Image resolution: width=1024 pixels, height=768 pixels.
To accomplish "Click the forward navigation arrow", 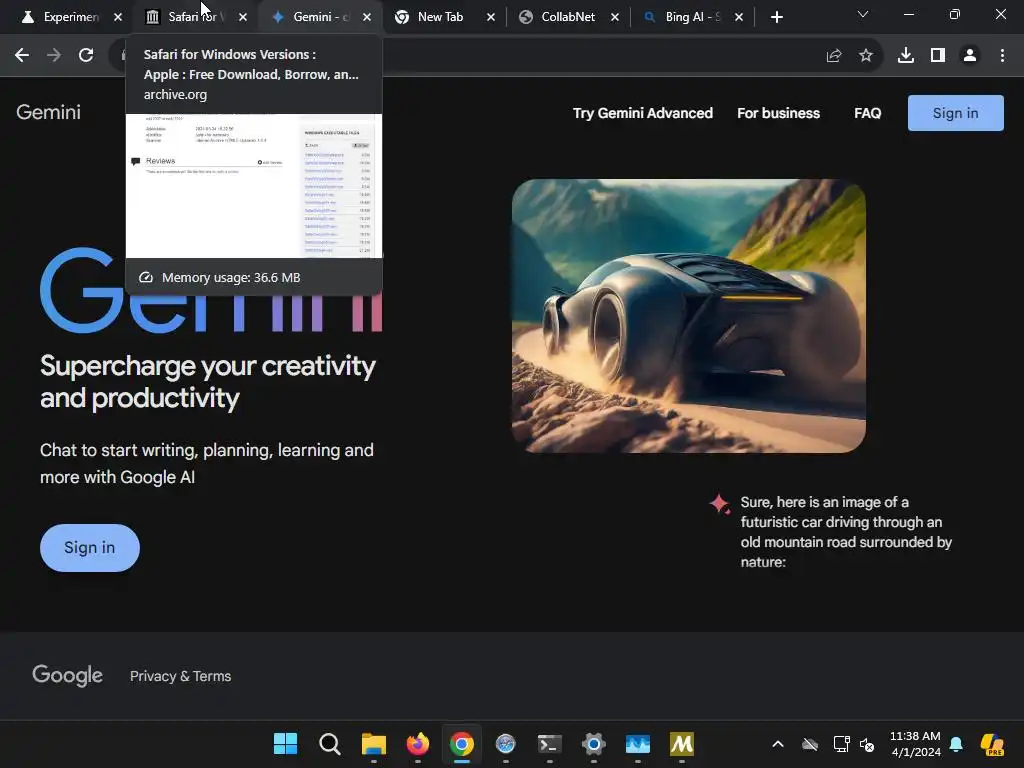I will [54, 55].
